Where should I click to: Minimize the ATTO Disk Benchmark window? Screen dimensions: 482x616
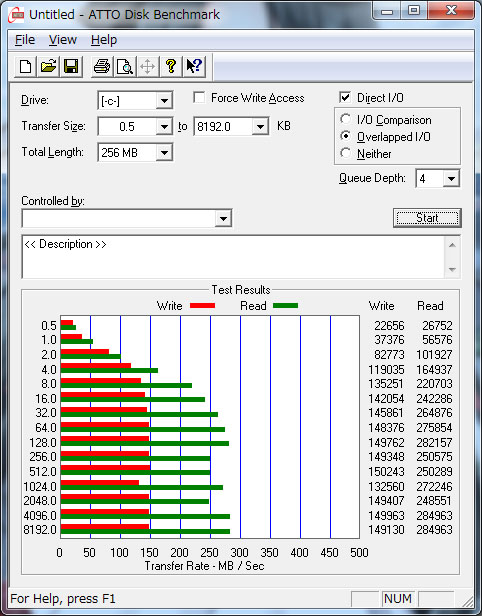pyautogui.click(x=387, y=11)
